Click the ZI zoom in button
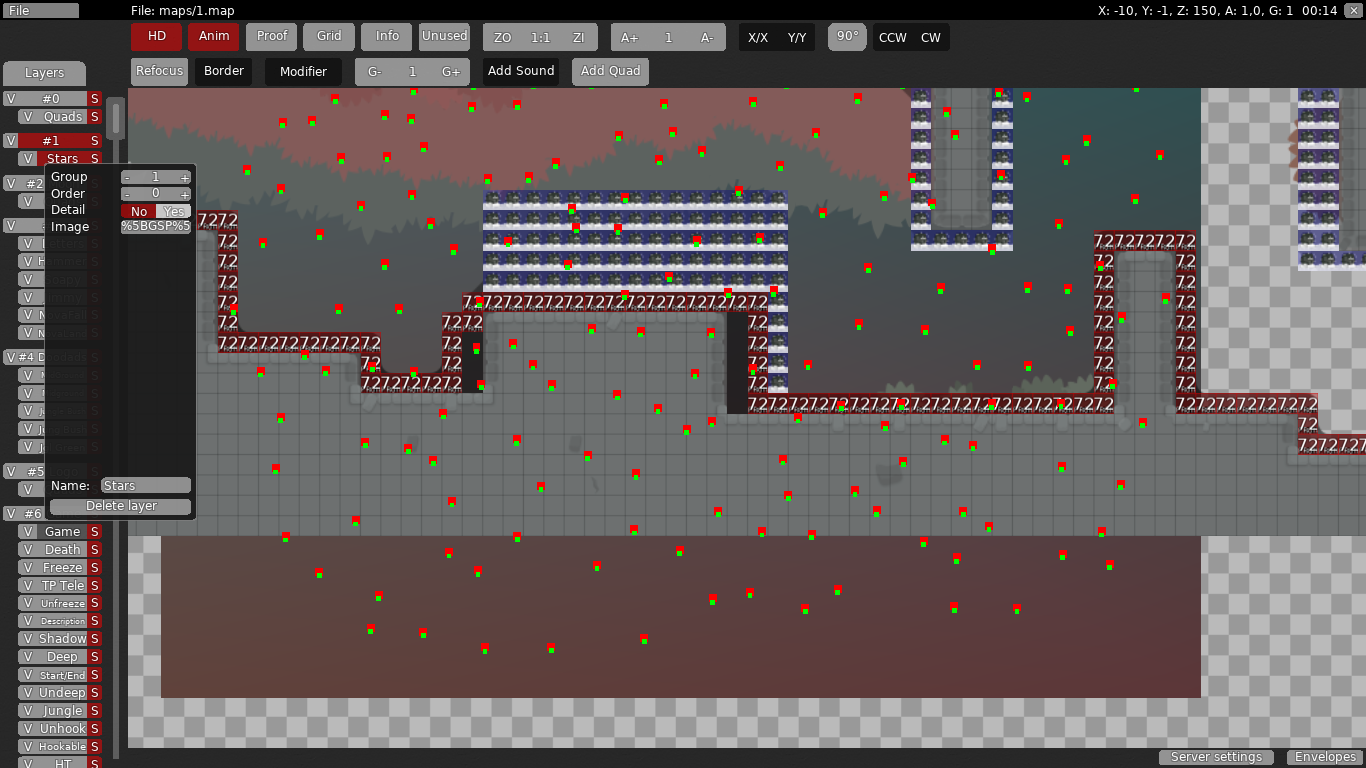The width and height of the screenshot is (1366, 768). 578,37
